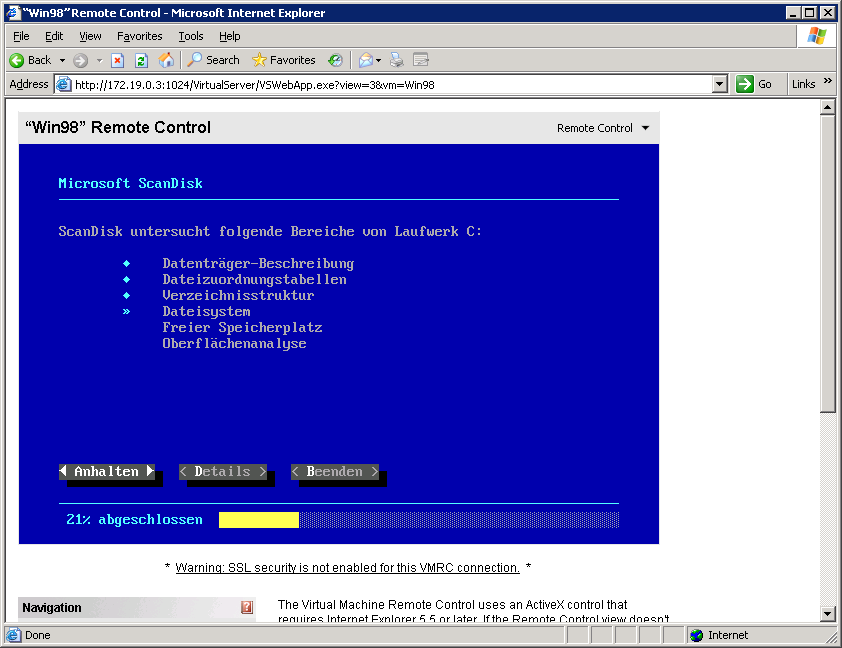Click the Navigation help icon
Screen dimensions: 842x648
[x=246, y=607]
